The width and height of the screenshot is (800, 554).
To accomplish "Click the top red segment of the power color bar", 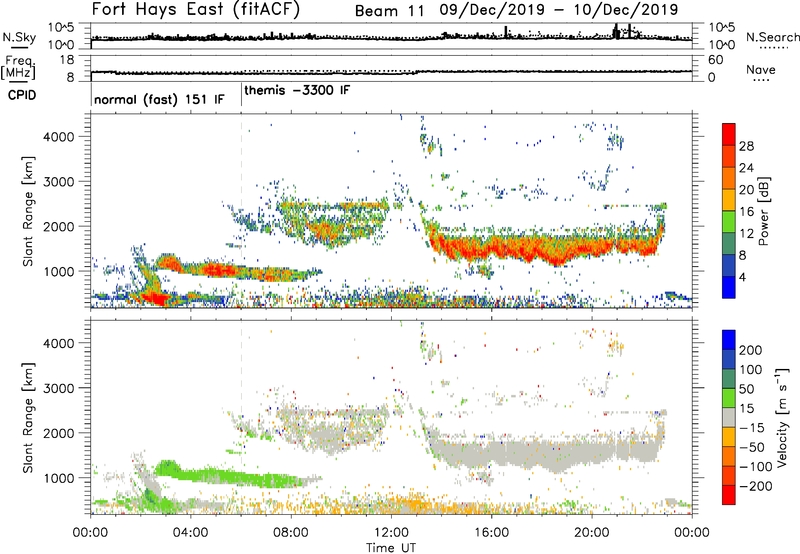I will point(729,134).
